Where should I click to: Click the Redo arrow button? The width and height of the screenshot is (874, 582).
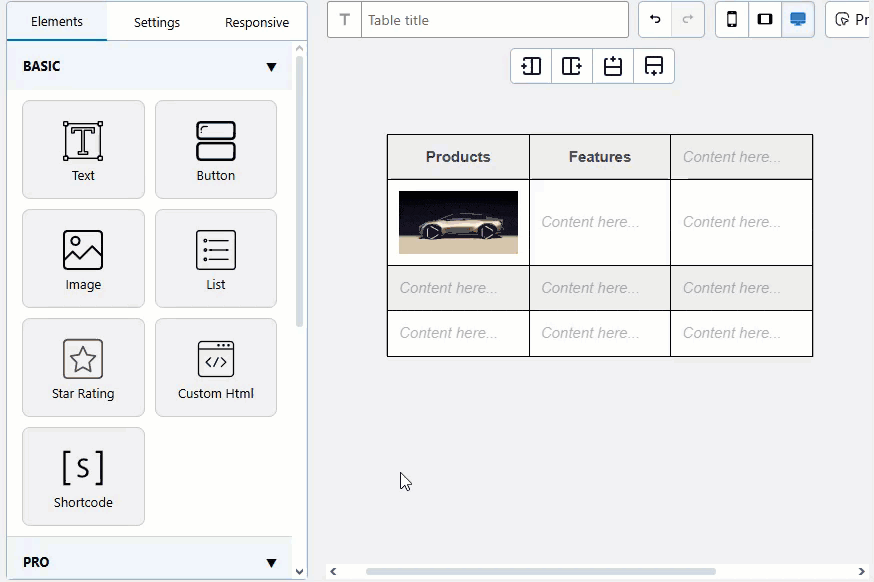click(688, 19)
